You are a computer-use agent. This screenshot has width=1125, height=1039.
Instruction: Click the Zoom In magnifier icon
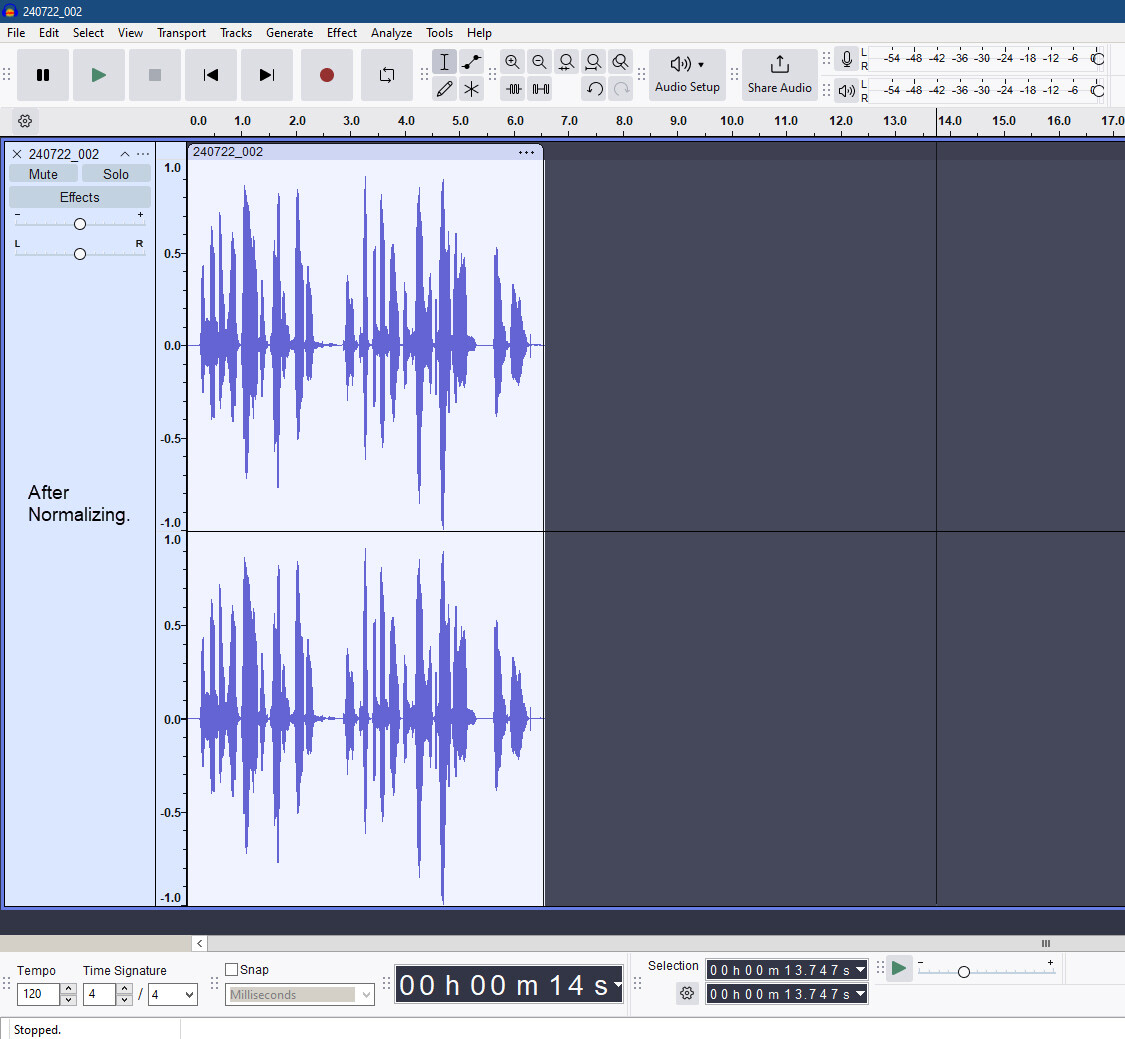512,62
